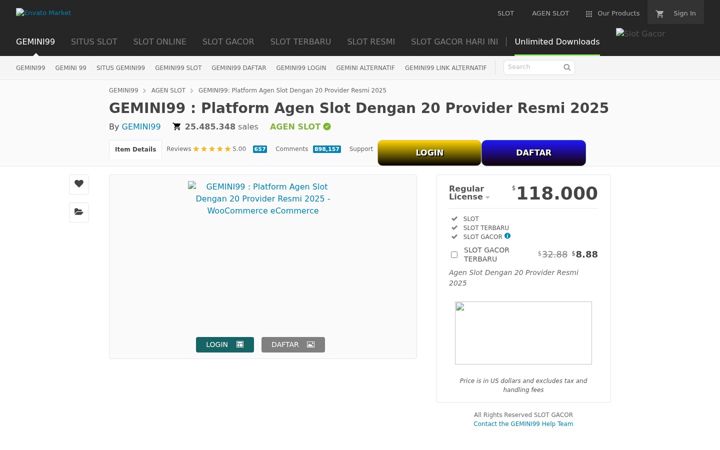Click the yellow LOGIN button

pos(429,152)
